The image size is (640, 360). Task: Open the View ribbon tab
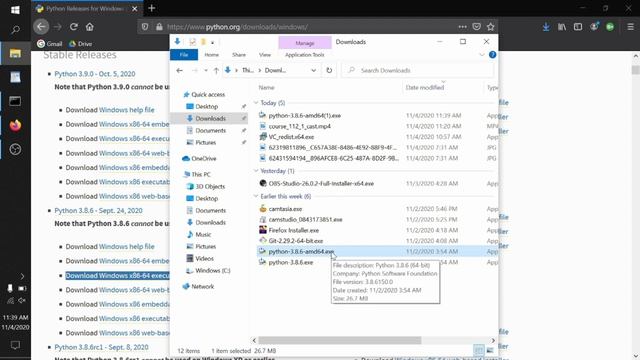point(264,55)
